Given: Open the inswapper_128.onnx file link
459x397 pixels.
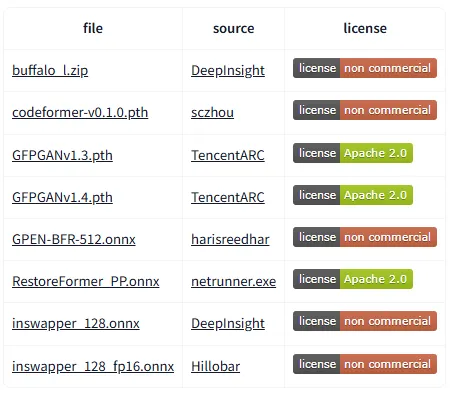Looking at the screenshot, I should pos(76,323).
